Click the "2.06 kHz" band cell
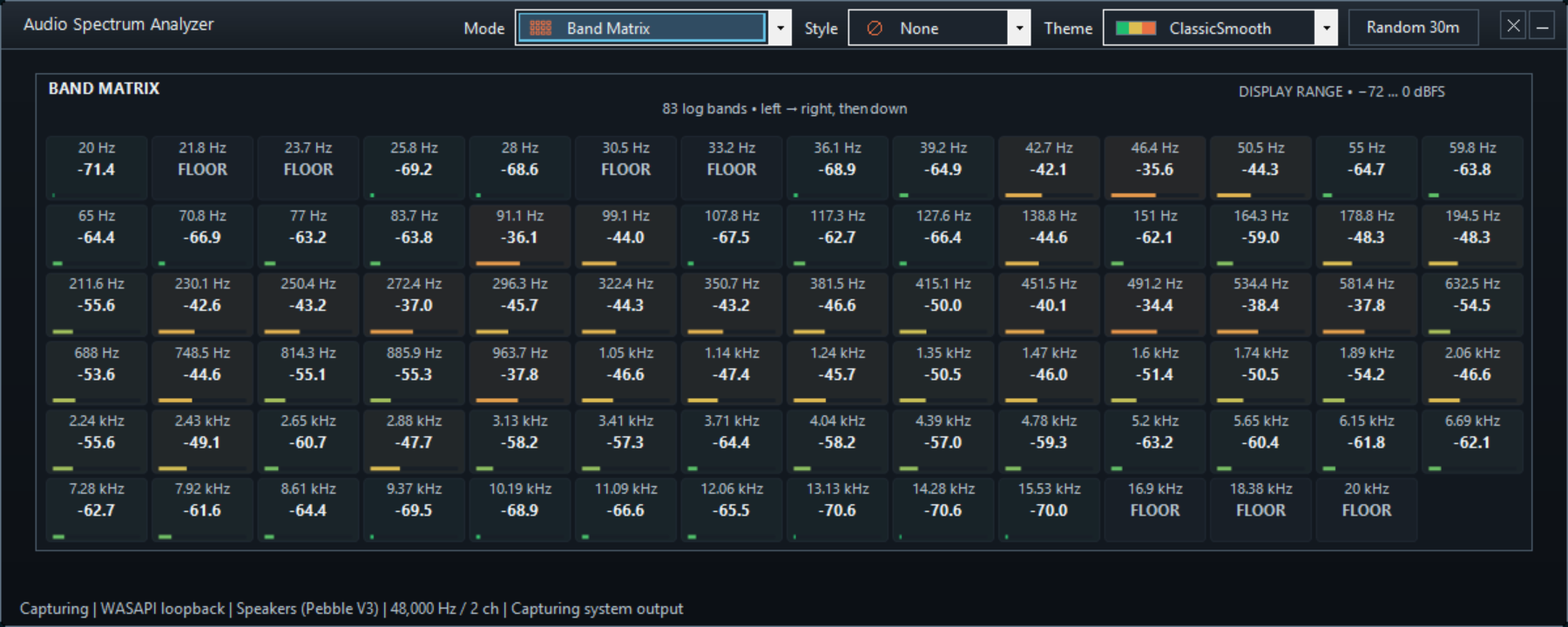Screen dimensions: 1568x627 (x=1472, y=373)
